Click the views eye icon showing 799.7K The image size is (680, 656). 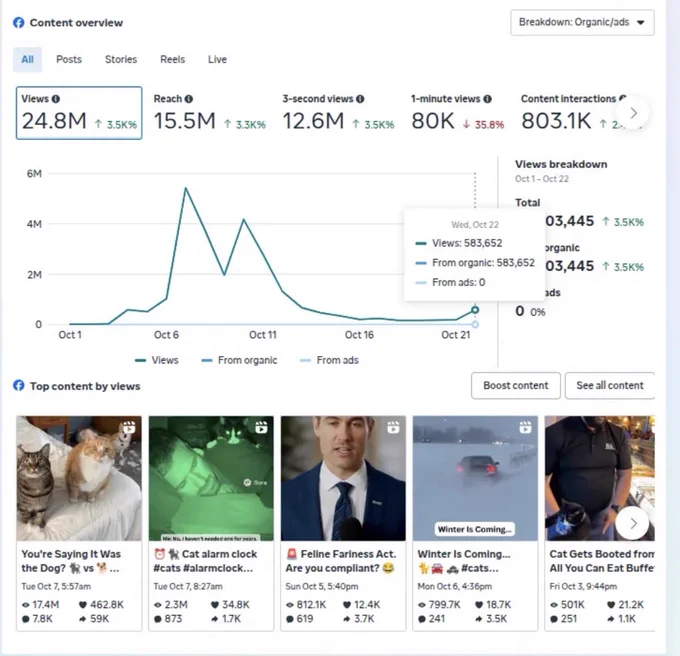pos(422,605)
